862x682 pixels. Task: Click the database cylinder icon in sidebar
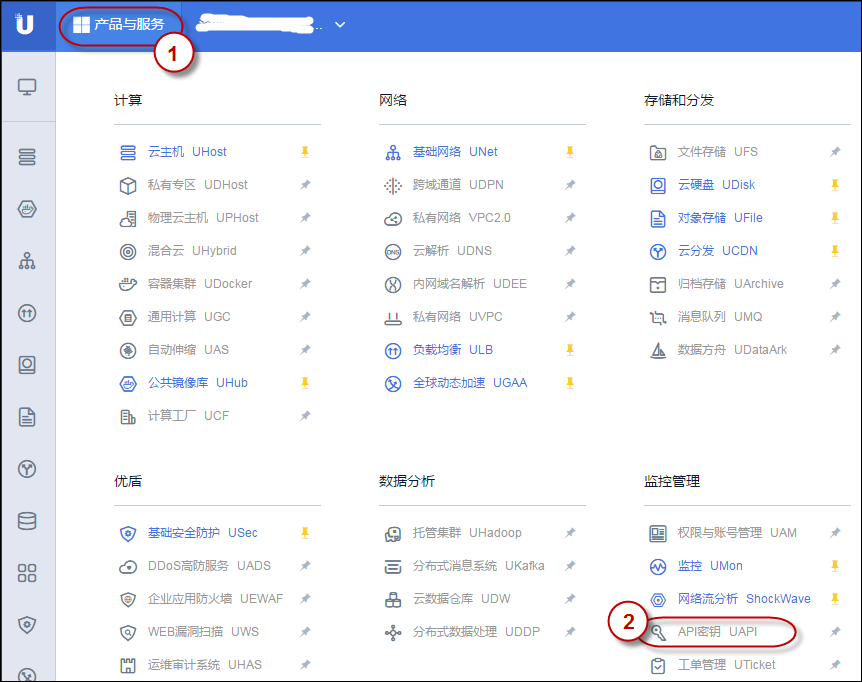click(27, 521)
